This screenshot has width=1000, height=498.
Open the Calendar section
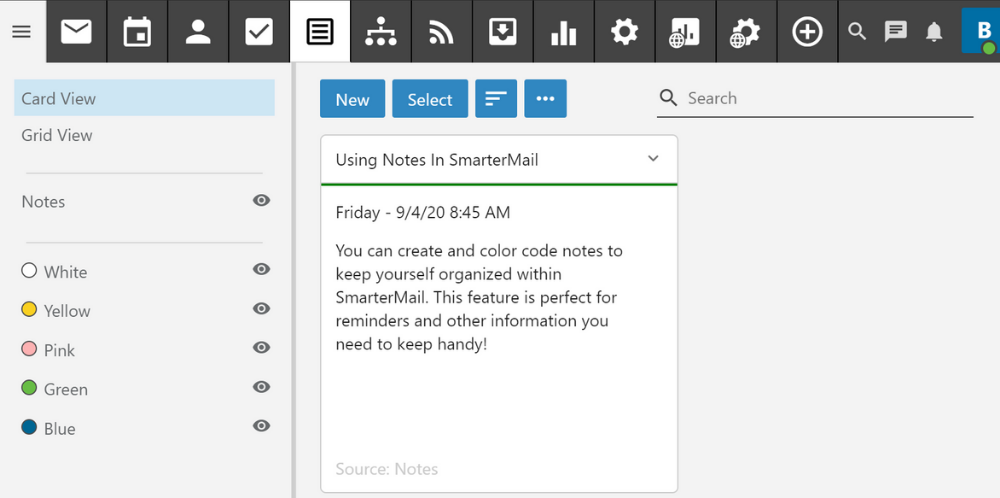pyautogui.click(x=137, y=32)
